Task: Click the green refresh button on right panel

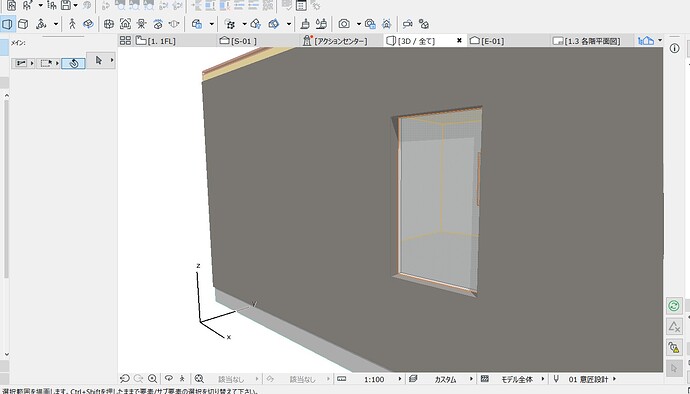Action: (x=674, y=306)
